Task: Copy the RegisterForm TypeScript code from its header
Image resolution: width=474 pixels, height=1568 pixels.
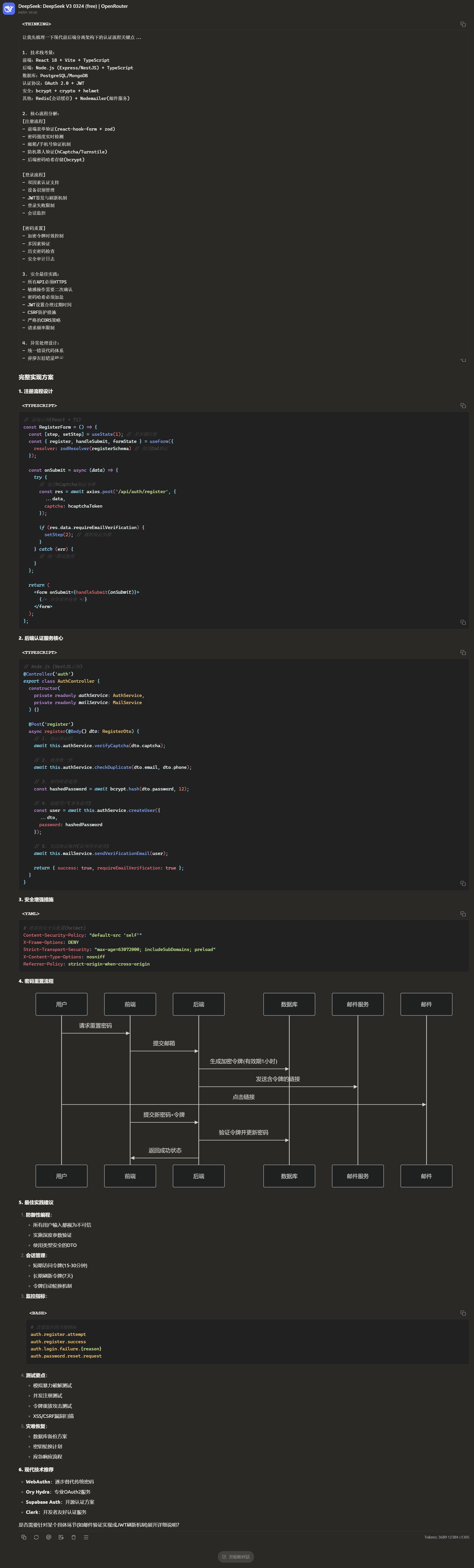Action: click(x=463, y=405)
